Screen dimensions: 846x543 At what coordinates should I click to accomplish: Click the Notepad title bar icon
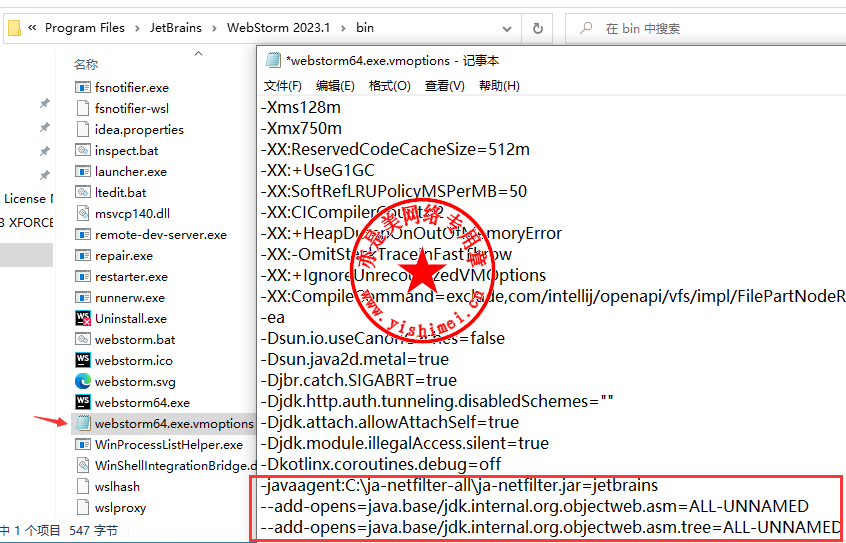pos(274,60)
